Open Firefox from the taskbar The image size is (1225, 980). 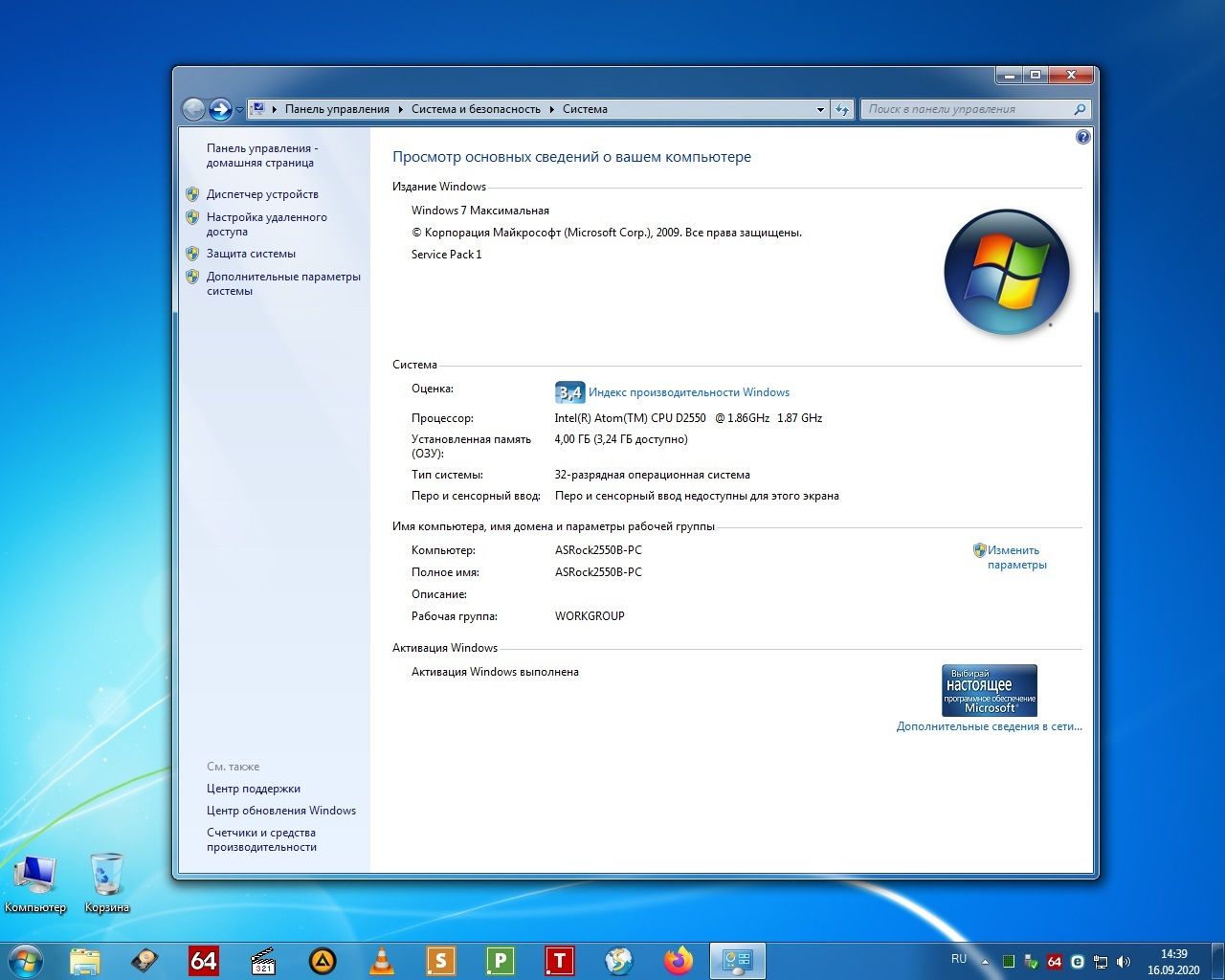click(679, 961)
